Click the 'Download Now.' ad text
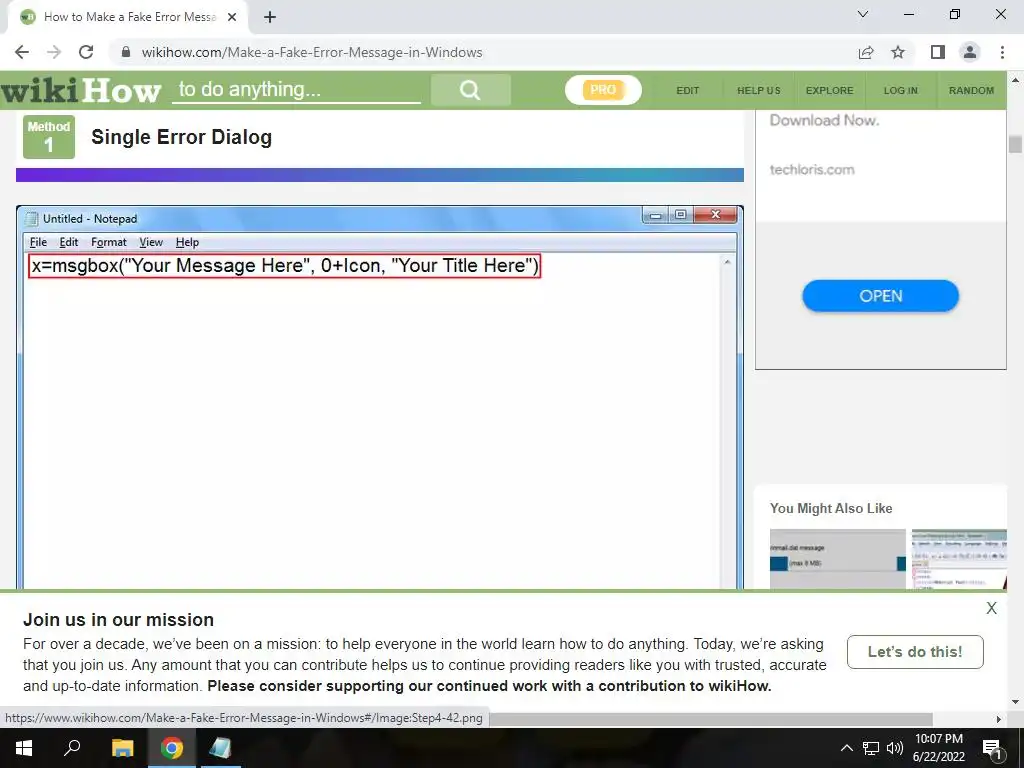This screenshot has height=768, width=1024. 824,120
